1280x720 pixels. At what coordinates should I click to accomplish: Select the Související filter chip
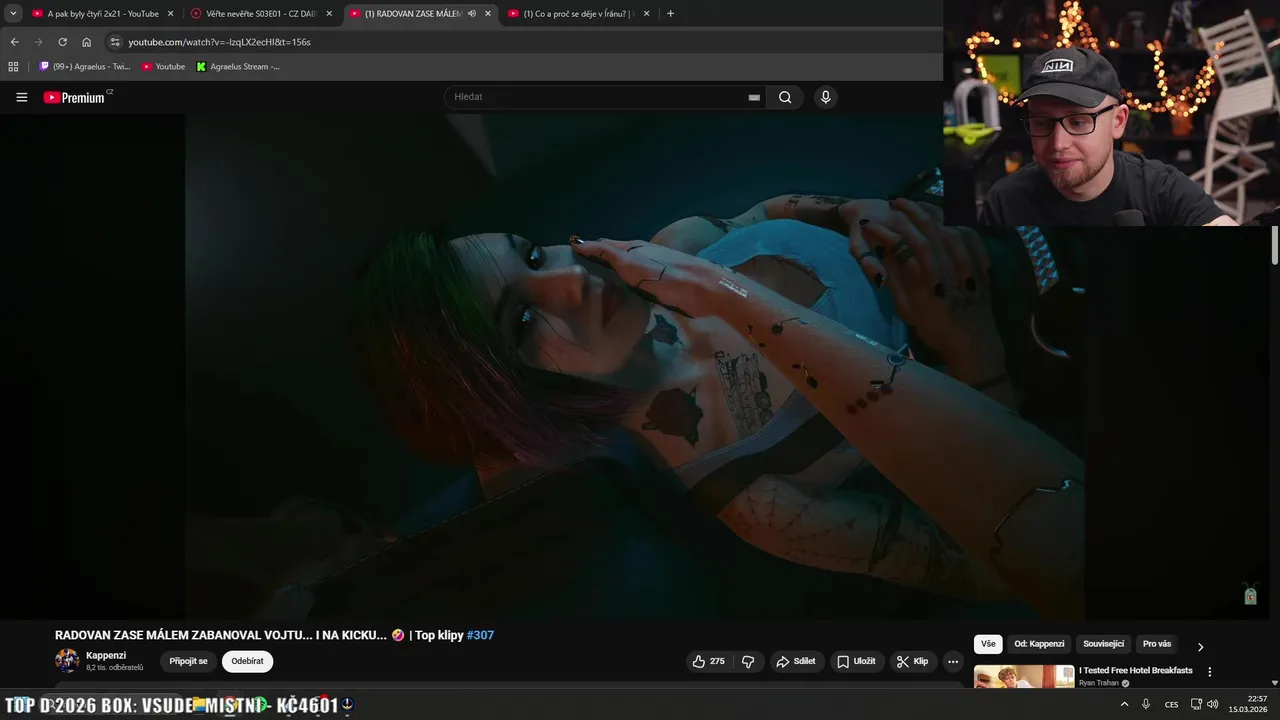pyautogui.click(x=1103, y=644)
